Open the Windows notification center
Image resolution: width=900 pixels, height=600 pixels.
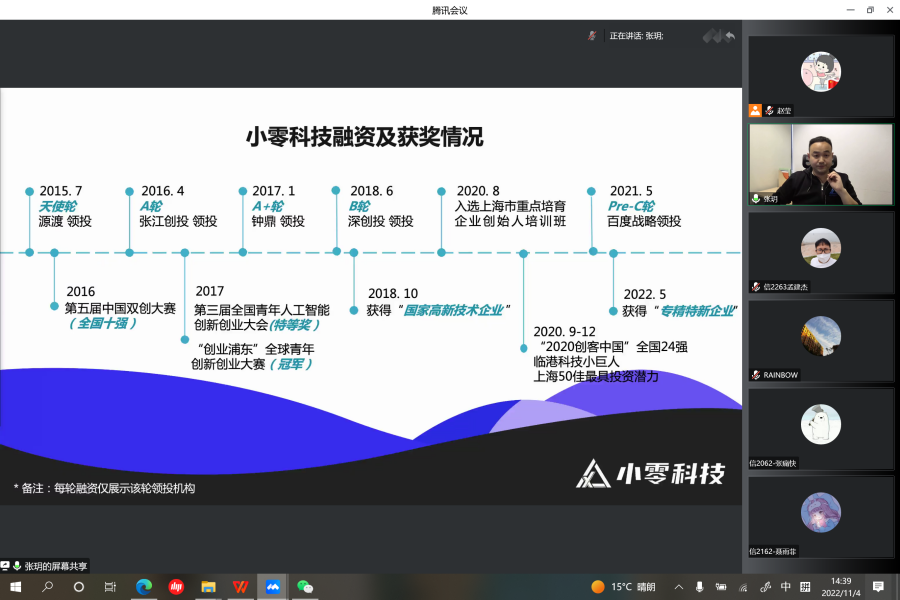pos(878,587)
